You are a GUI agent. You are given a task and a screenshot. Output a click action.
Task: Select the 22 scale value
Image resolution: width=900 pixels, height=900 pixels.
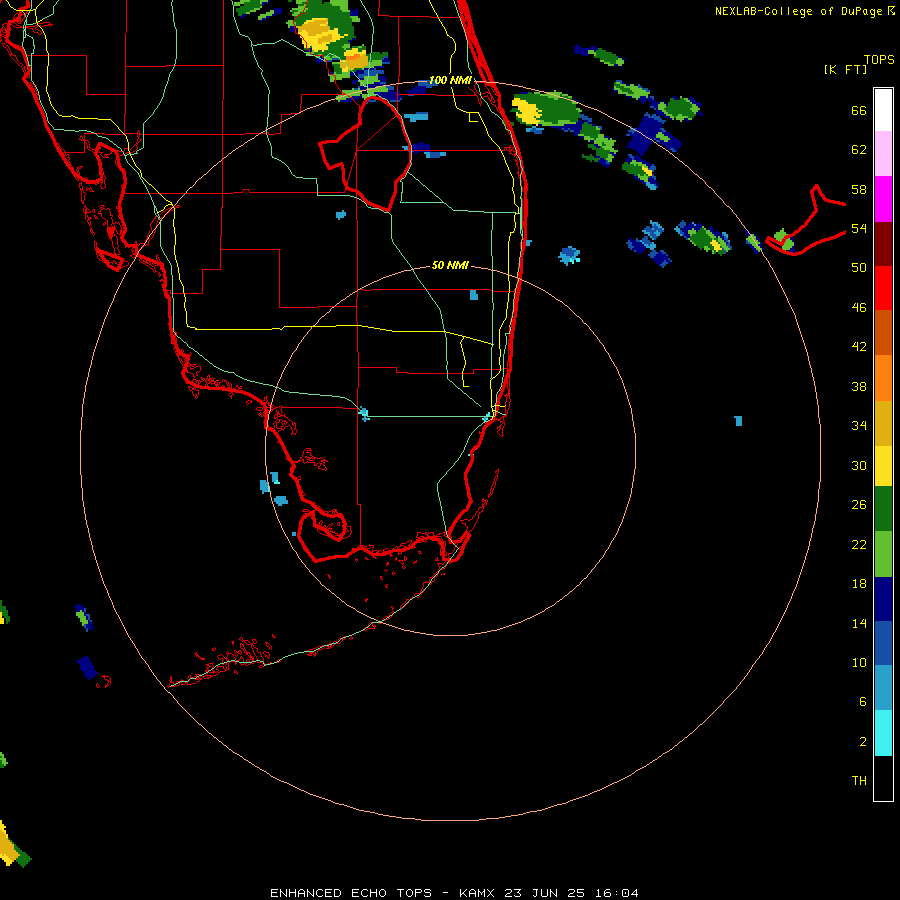(859, 544)
